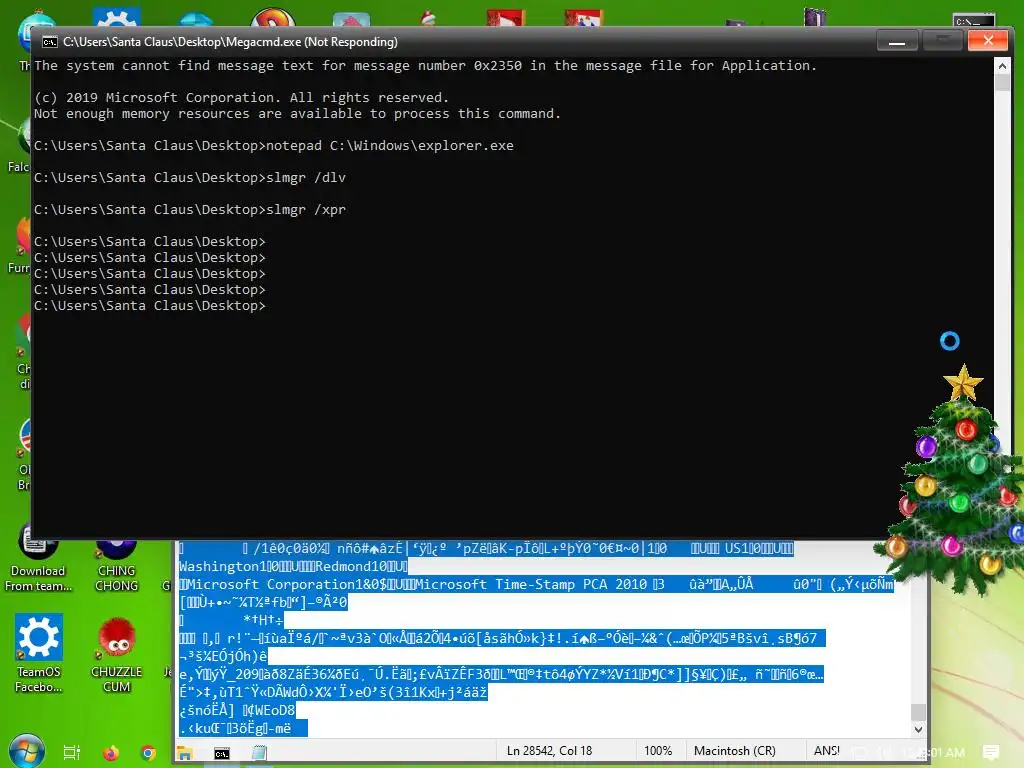The height and width of the screenshot is (768, 1024).
Task: Click the 'Macintosh (CR)' line ending status
Action: pyautogui.click(x=735, y=751)
